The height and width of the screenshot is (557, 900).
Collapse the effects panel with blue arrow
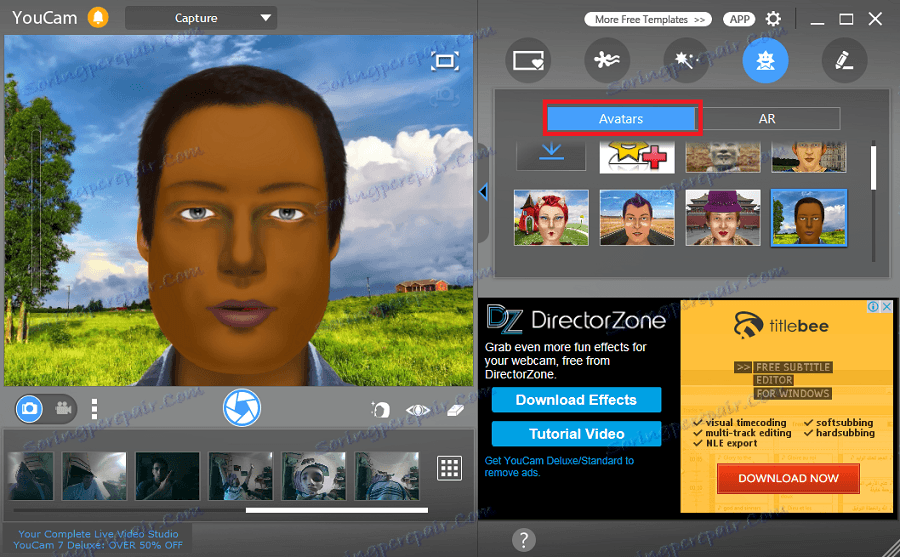[483, 192]
